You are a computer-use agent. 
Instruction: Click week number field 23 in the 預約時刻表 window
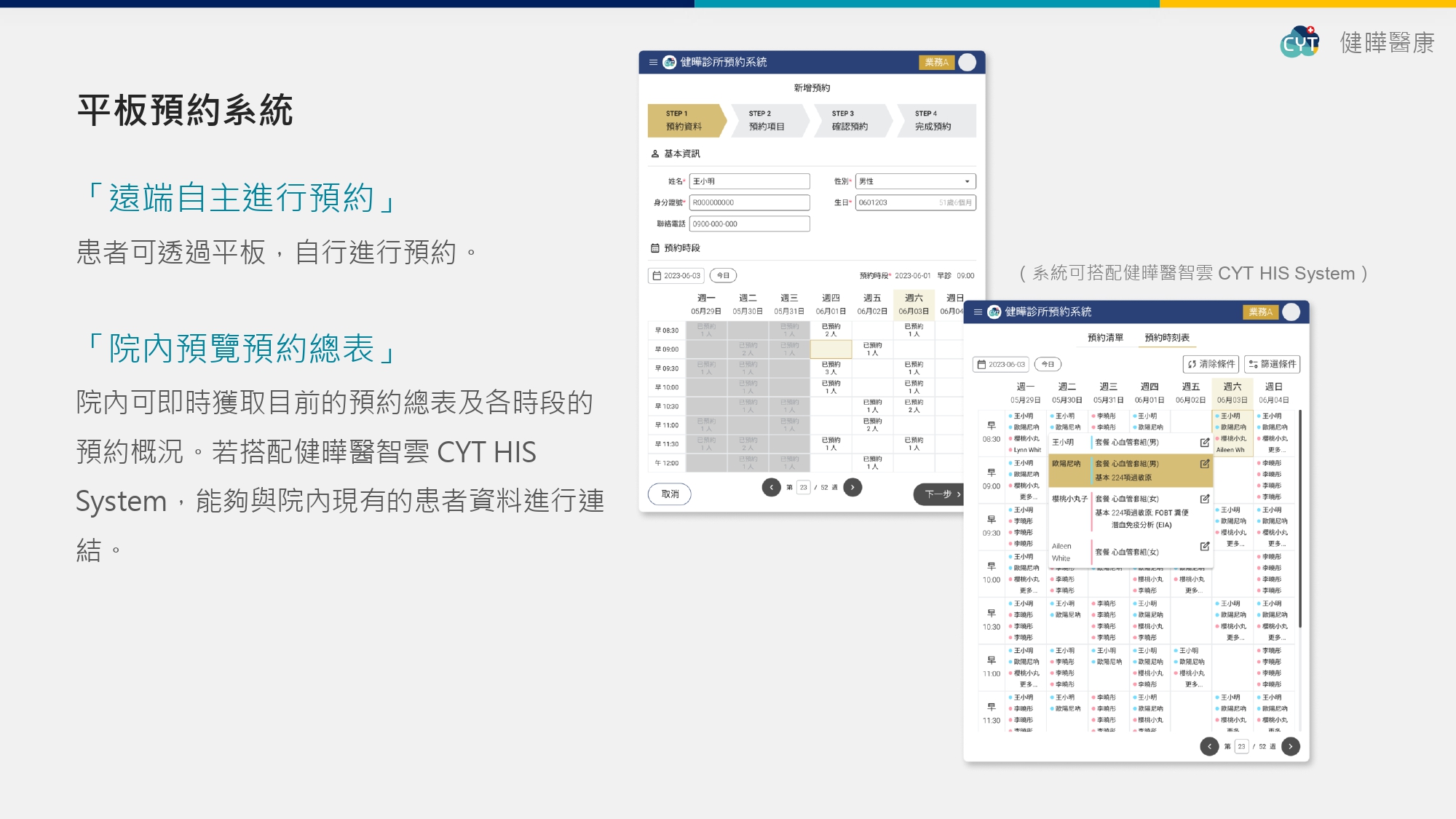point(1242,746)
